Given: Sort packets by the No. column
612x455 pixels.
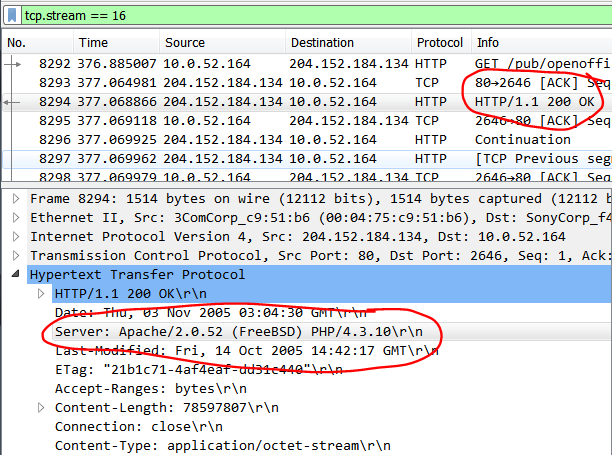Looking at the screenshot, I should [38, 43].
